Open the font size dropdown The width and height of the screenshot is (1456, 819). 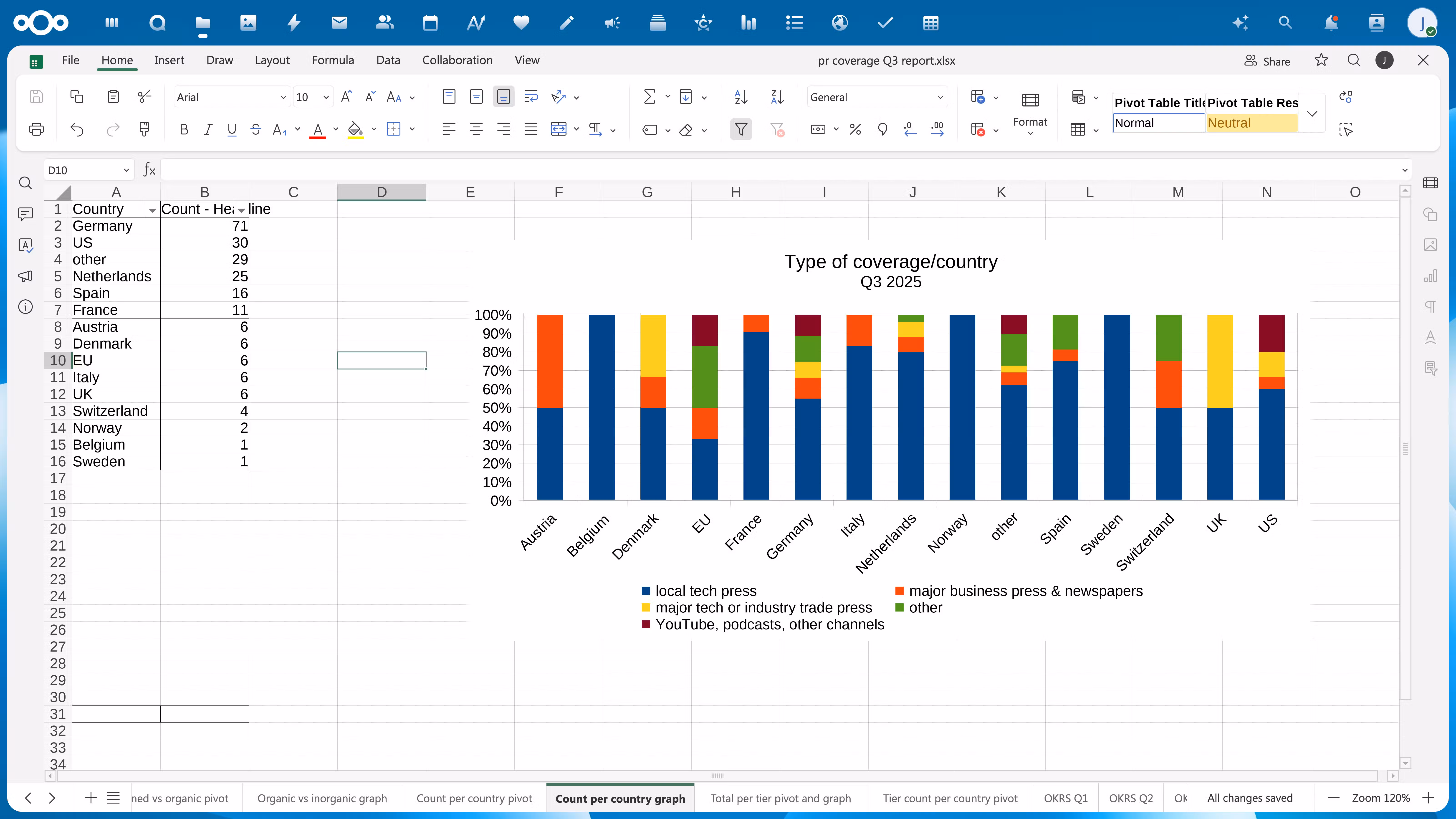click(x=326, y=97)
